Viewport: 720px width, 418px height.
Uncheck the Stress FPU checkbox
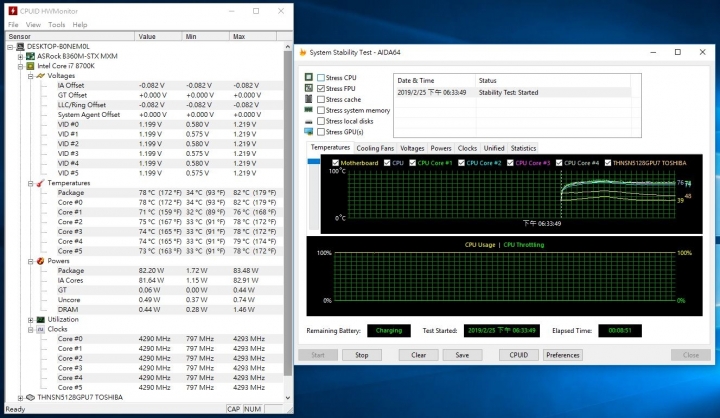coord(321,88)
